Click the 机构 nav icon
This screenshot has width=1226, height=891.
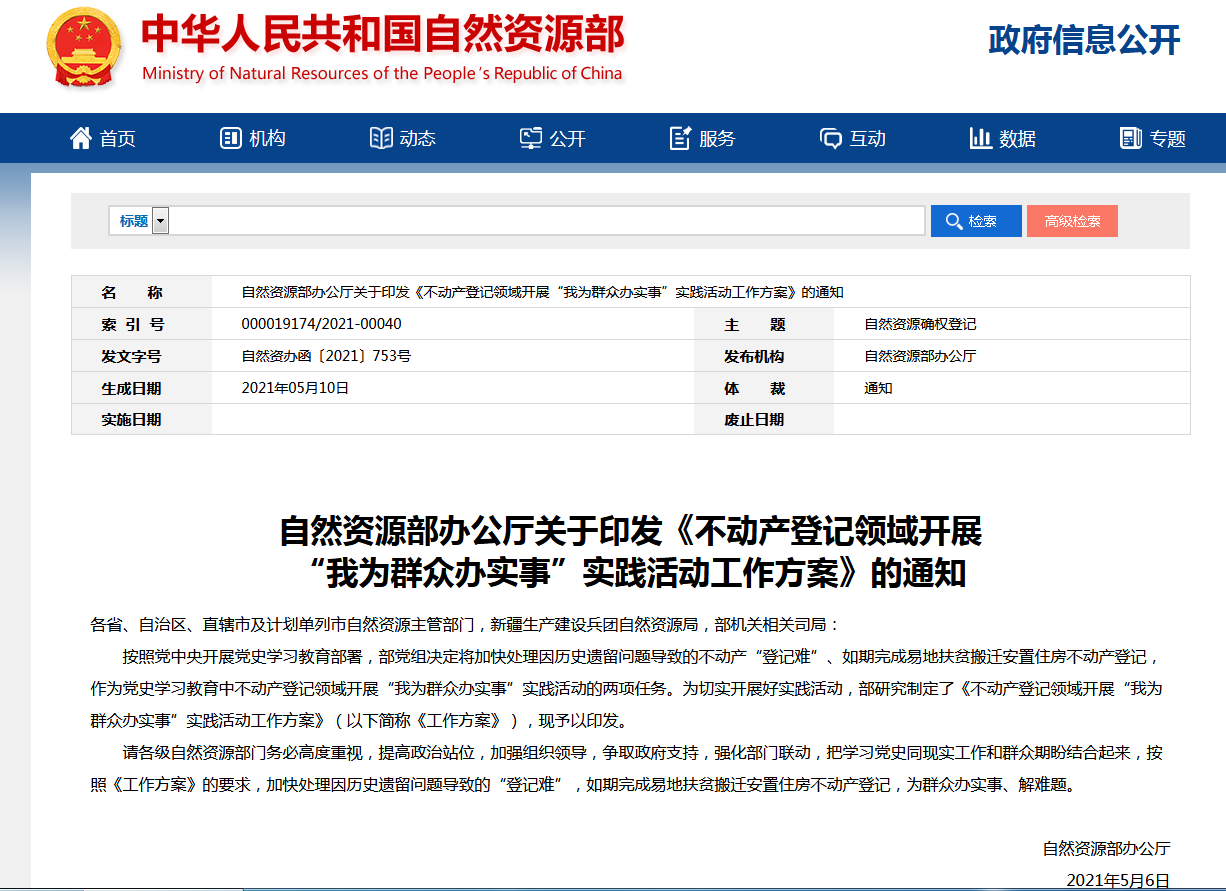[231, 138]
